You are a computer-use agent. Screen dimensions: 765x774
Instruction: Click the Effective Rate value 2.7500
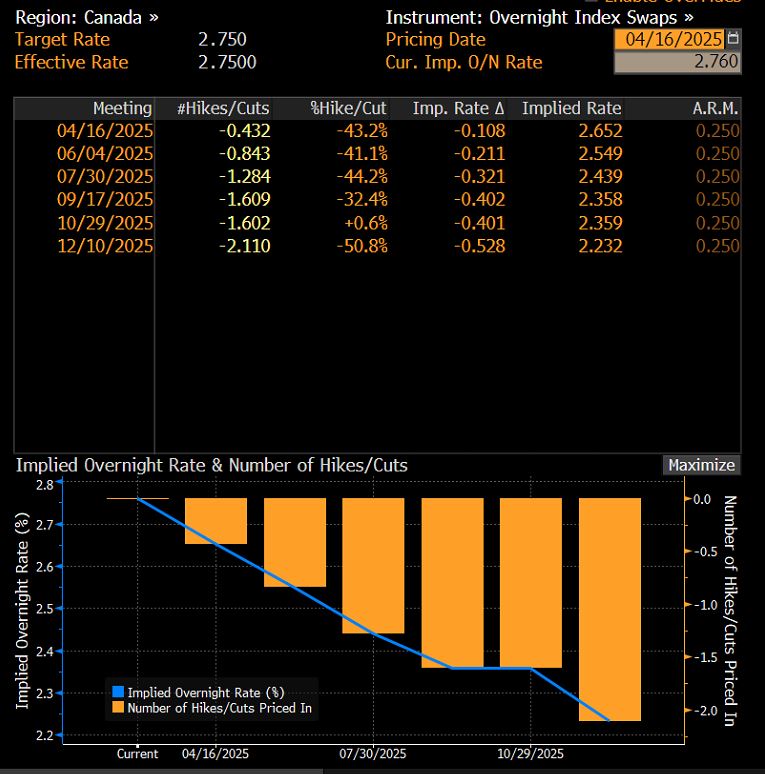(x=227, y=62)
